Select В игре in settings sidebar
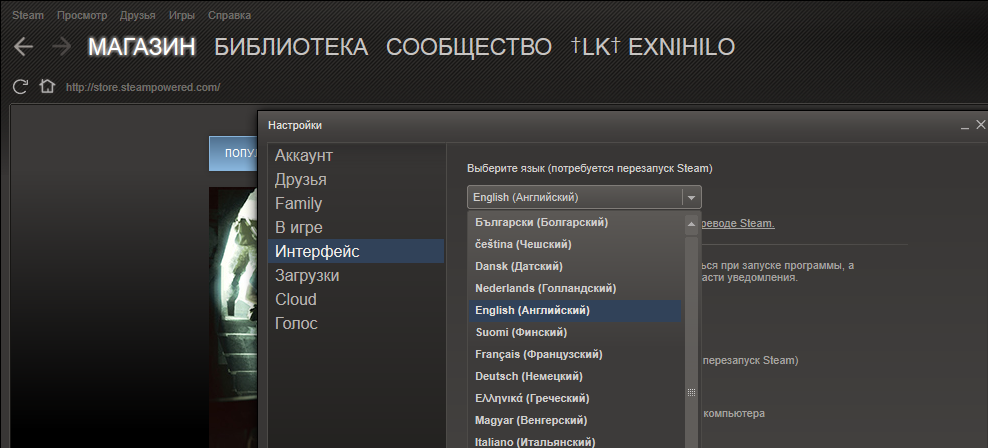 [x=356, y=227]
